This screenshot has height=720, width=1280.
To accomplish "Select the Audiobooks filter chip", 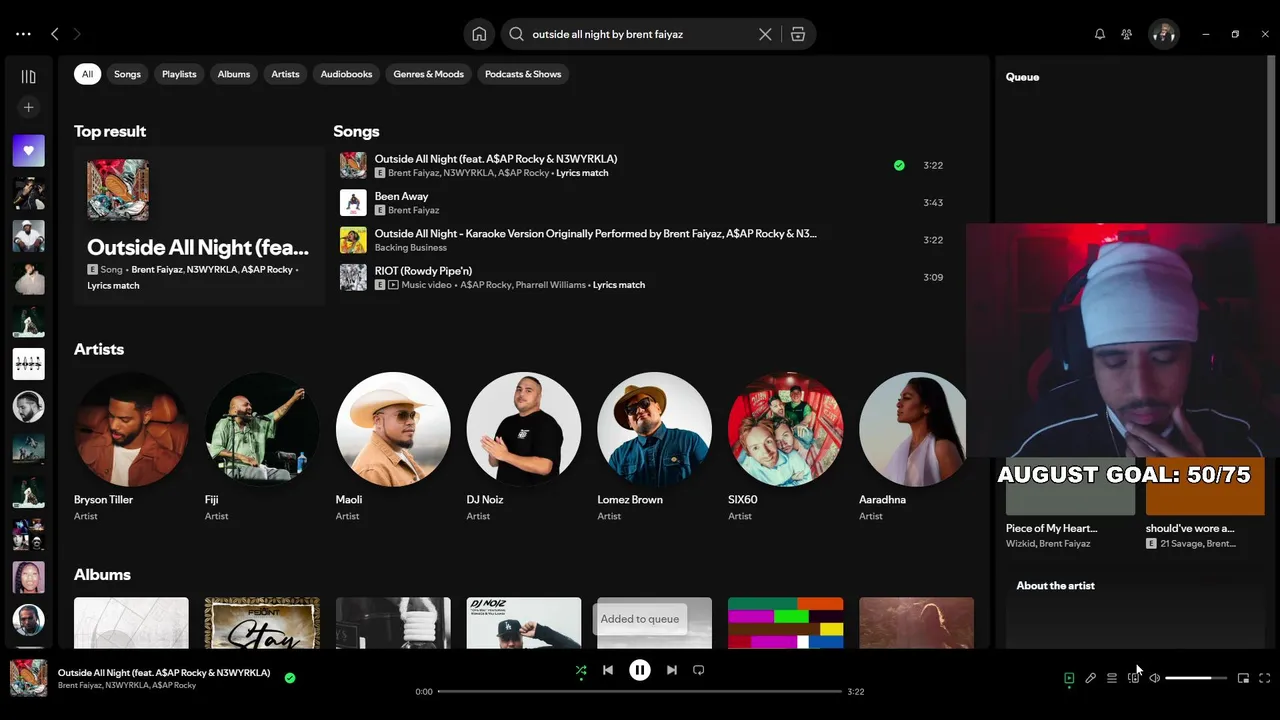I will coord(346,74).
